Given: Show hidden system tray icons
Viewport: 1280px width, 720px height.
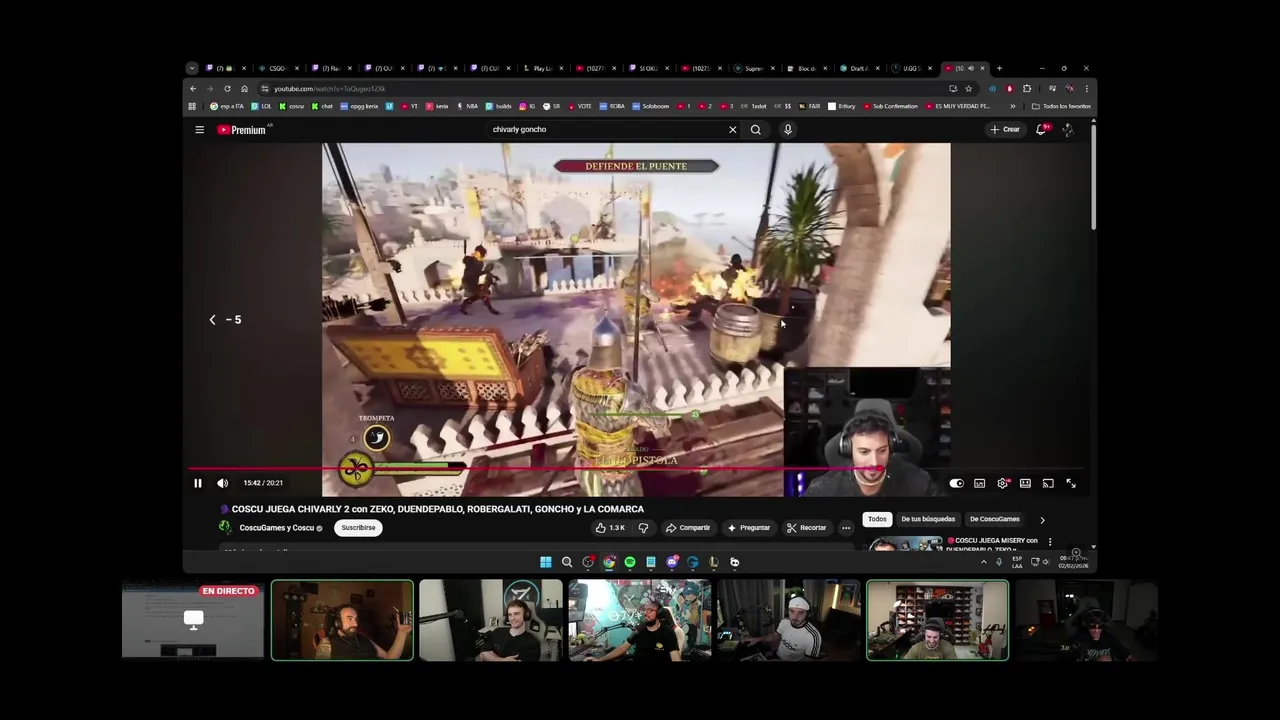Looking at the screenshot, I should point(983,562).
